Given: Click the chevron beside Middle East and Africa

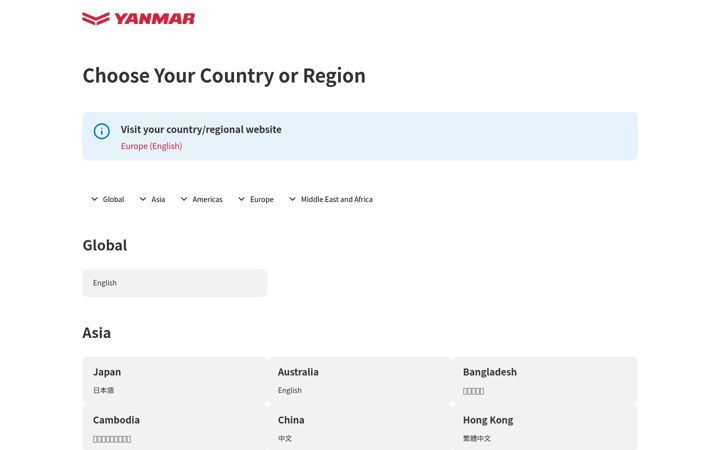Looking at the screenshot, I should [292, 199].
